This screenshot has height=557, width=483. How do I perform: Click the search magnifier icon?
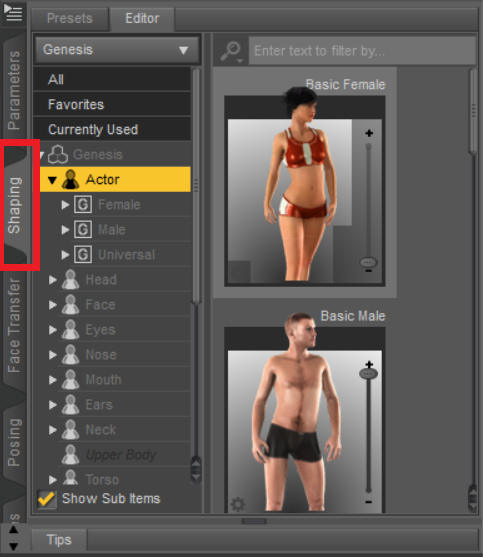pos(231,51)
